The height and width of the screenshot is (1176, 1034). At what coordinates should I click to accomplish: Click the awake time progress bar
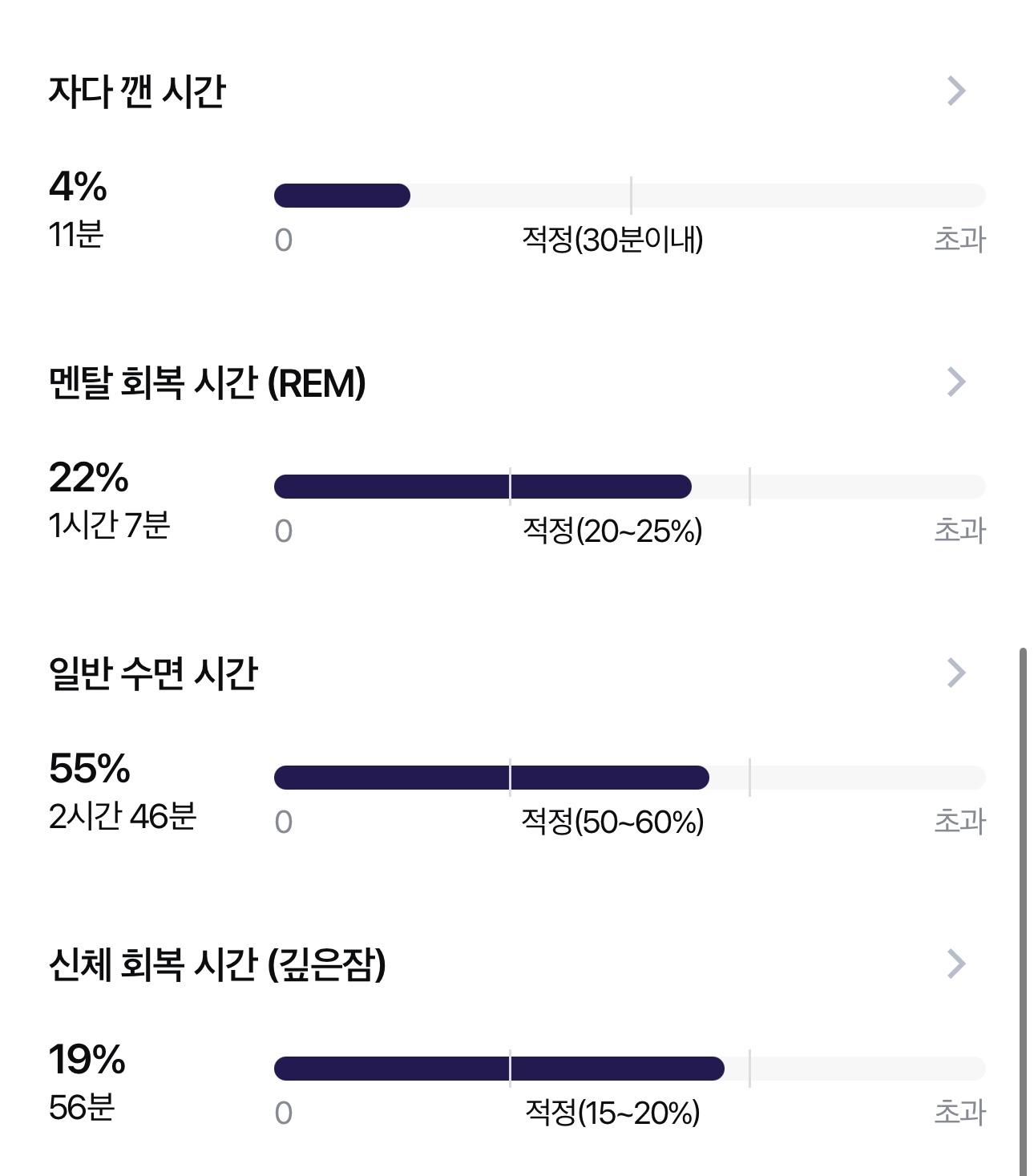[x=629, y=196]
